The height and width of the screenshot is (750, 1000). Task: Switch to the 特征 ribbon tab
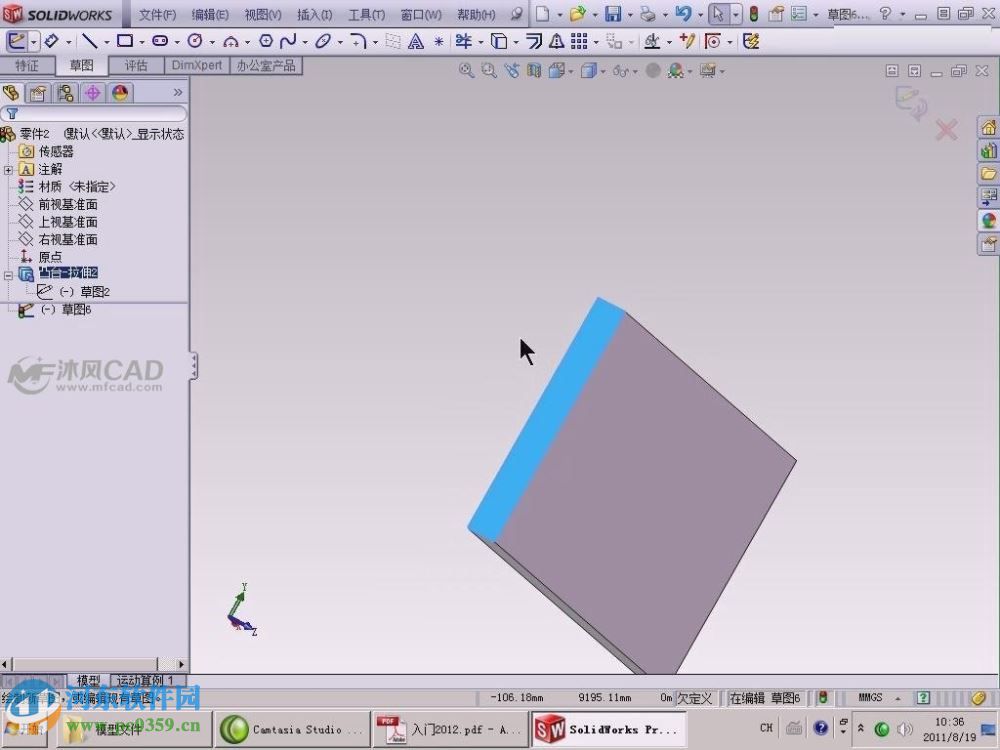click(x=27, y=66)
